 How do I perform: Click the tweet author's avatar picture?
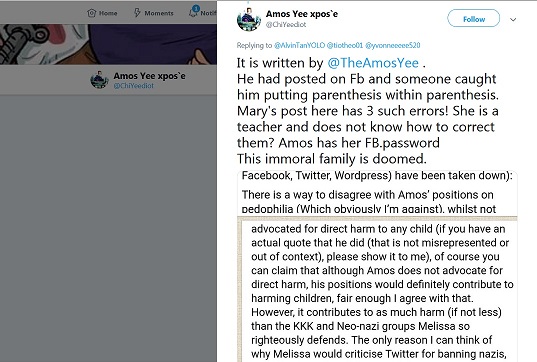coord(249,19)
